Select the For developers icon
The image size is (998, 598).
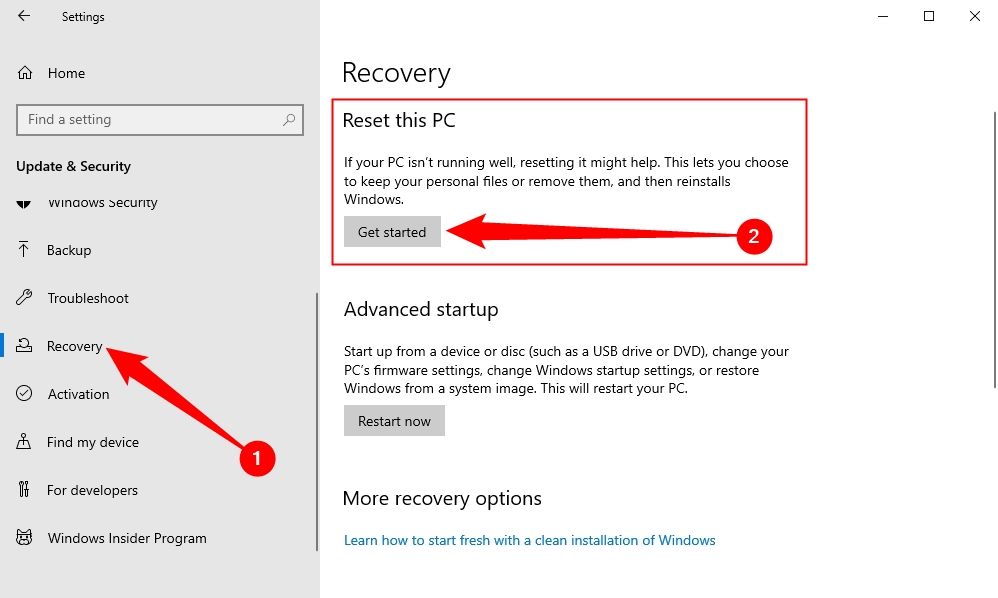click(x=25, y=490)
